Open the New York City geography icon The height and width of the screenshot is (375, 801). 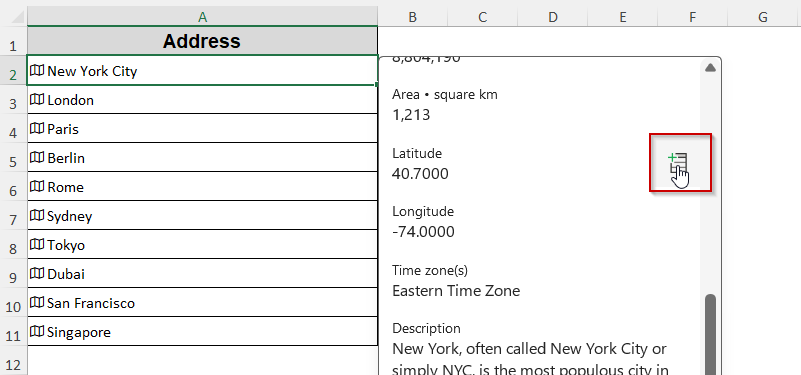(x=37, y=70)
